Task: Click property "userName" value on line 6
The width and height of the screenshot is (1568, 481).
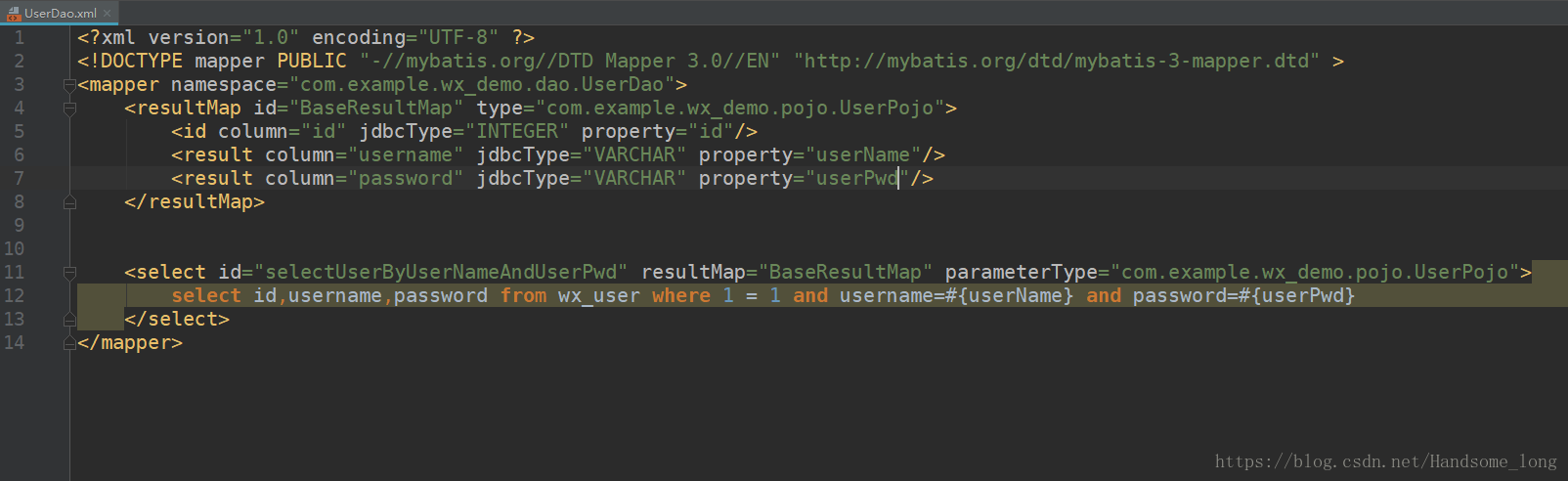Action: (863, 154)
